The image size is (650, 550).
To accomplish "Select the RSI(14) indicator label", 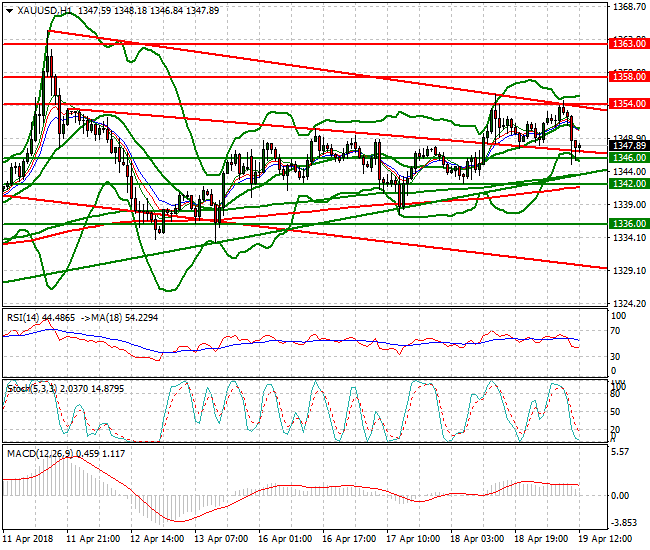I will click(23, 318).
